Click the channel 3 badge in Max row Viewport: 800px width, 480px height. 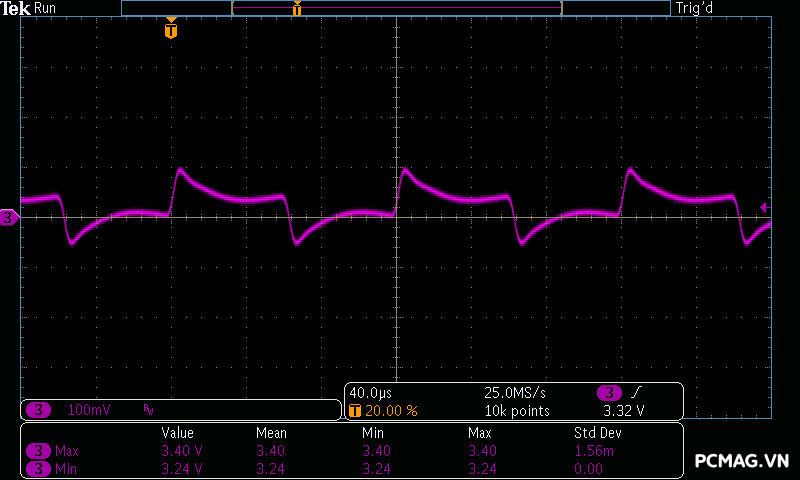(x=38, y=451)
